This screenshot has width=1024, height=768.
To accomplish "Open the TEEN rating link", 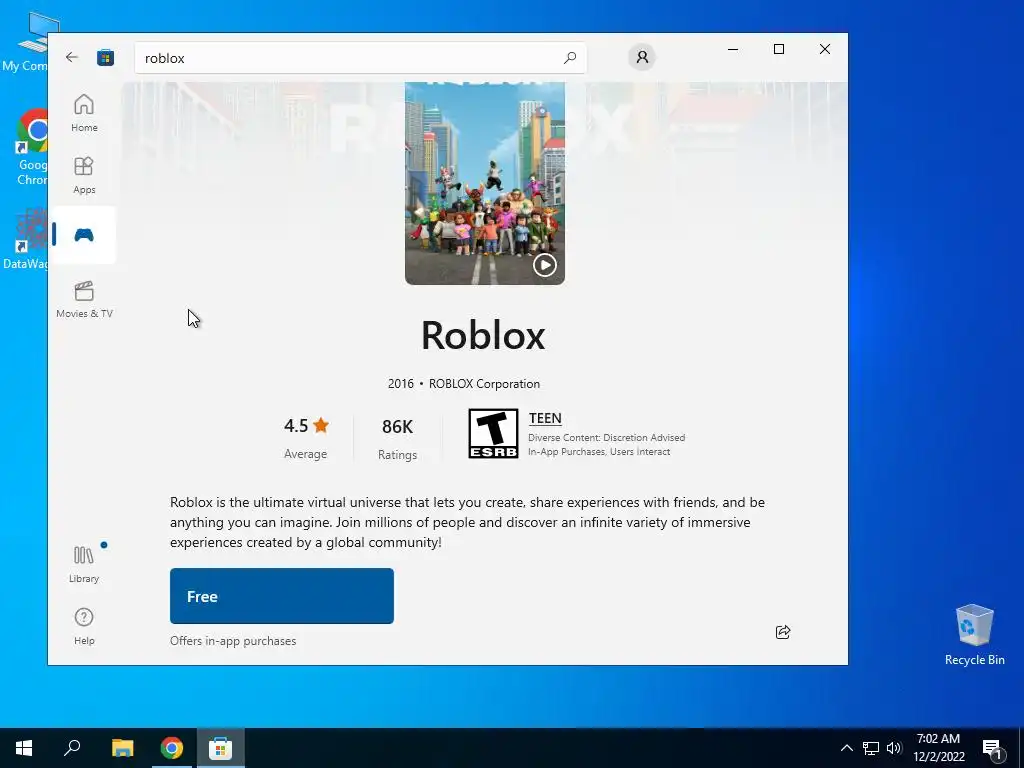I will [x=545, y=418].
